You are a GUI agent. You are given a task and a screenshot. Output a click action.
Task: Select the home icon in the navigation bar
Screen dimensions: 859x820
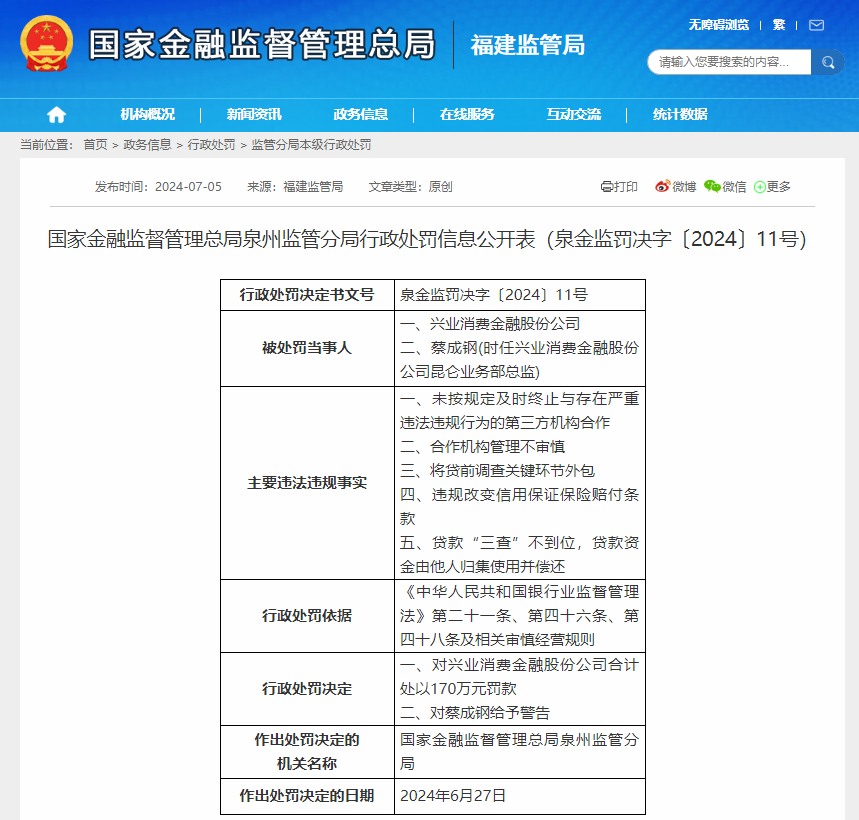tap(55, 115)
